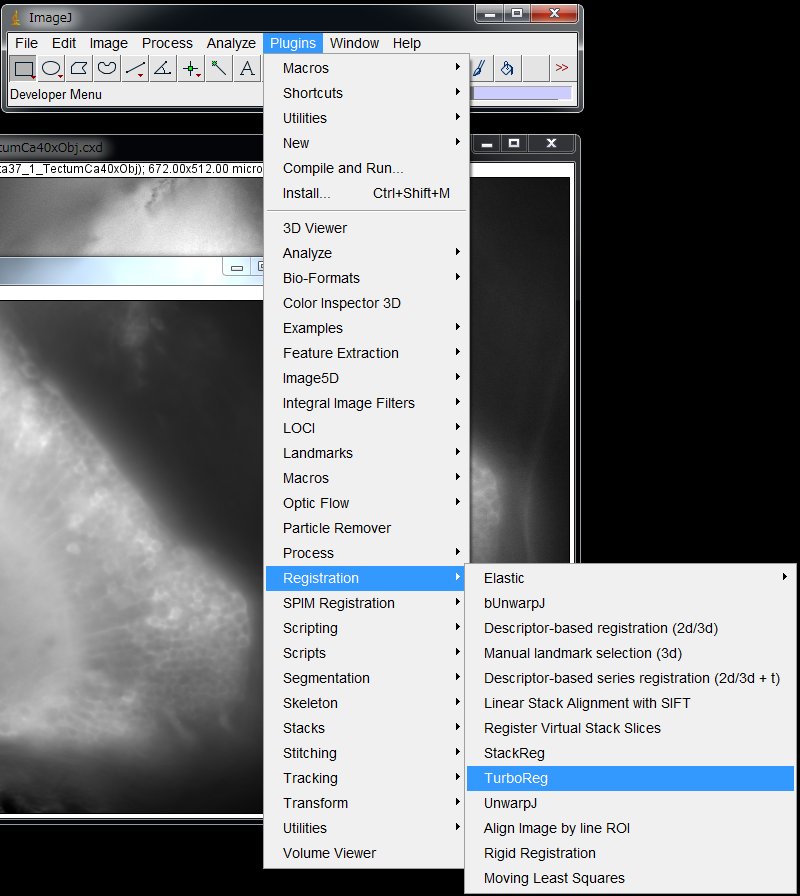
Task: Open the File menu
Action: click(26, 43)
